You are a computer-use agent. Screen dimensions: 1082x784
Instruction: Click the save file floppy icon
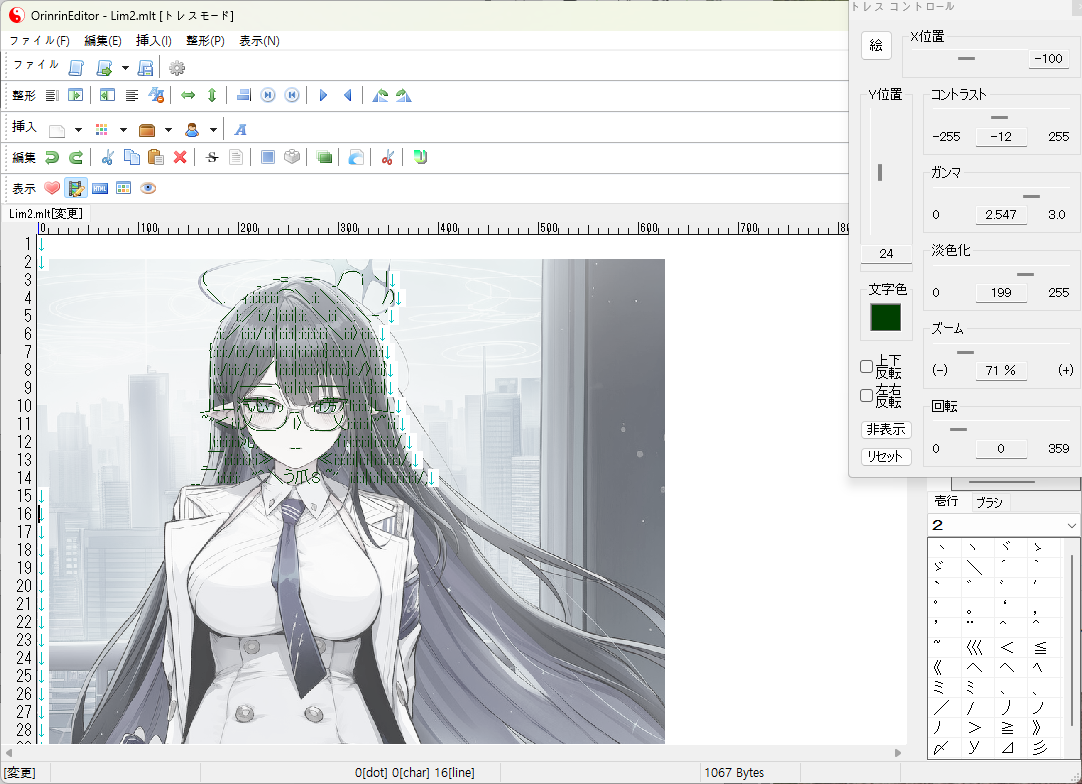146,68
